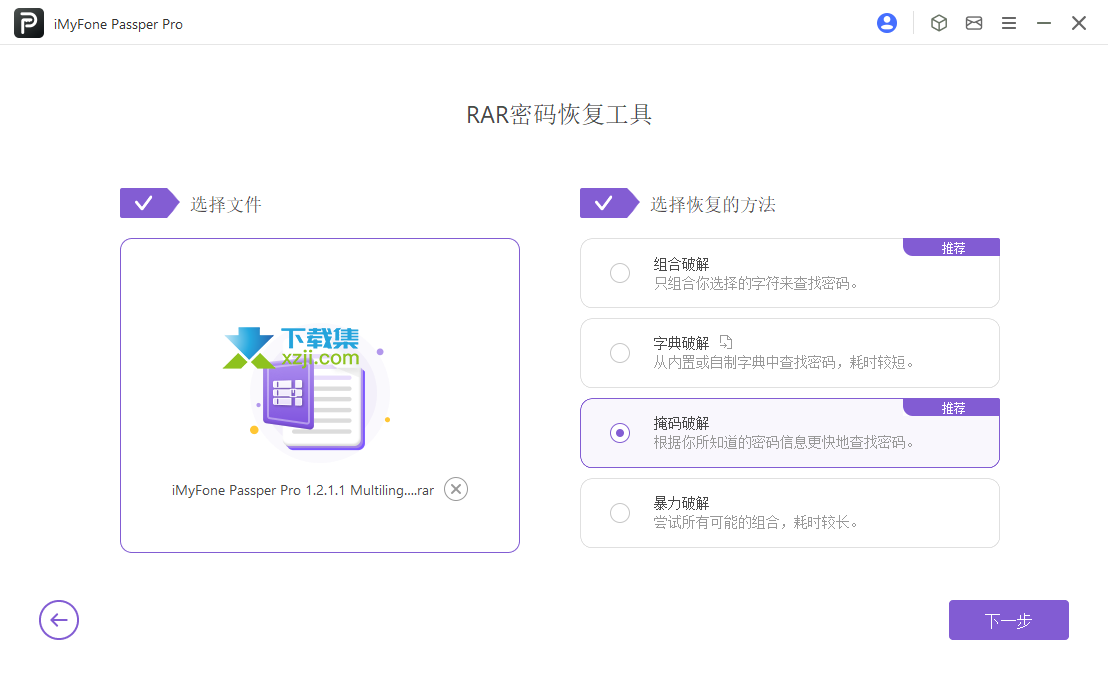Screen dimensions: 1108x678
Task: Close the Passper Pro window
Action: point(1078,23)
